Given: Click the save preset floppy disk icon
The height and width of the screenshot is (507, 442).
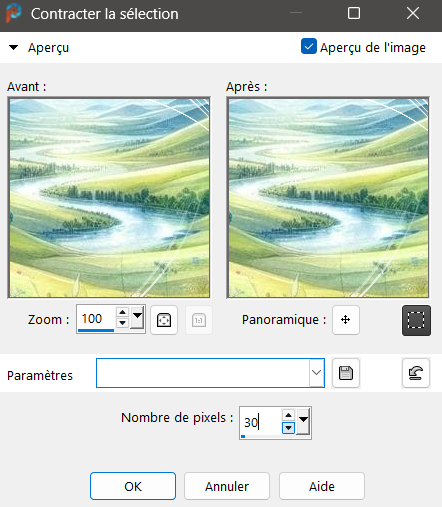Looking at the screenshot, I should [x=346, y=373].
